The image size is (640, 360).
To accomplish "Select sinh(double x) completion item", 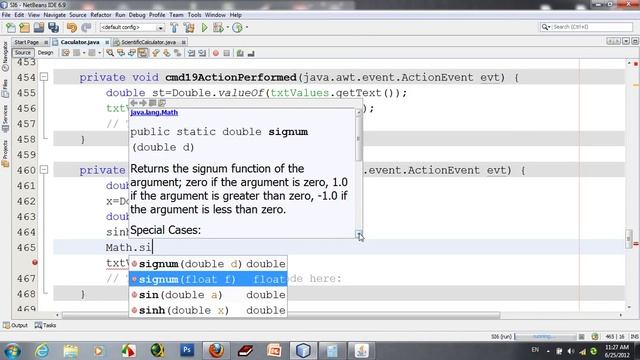I will (x=208, y=310).
